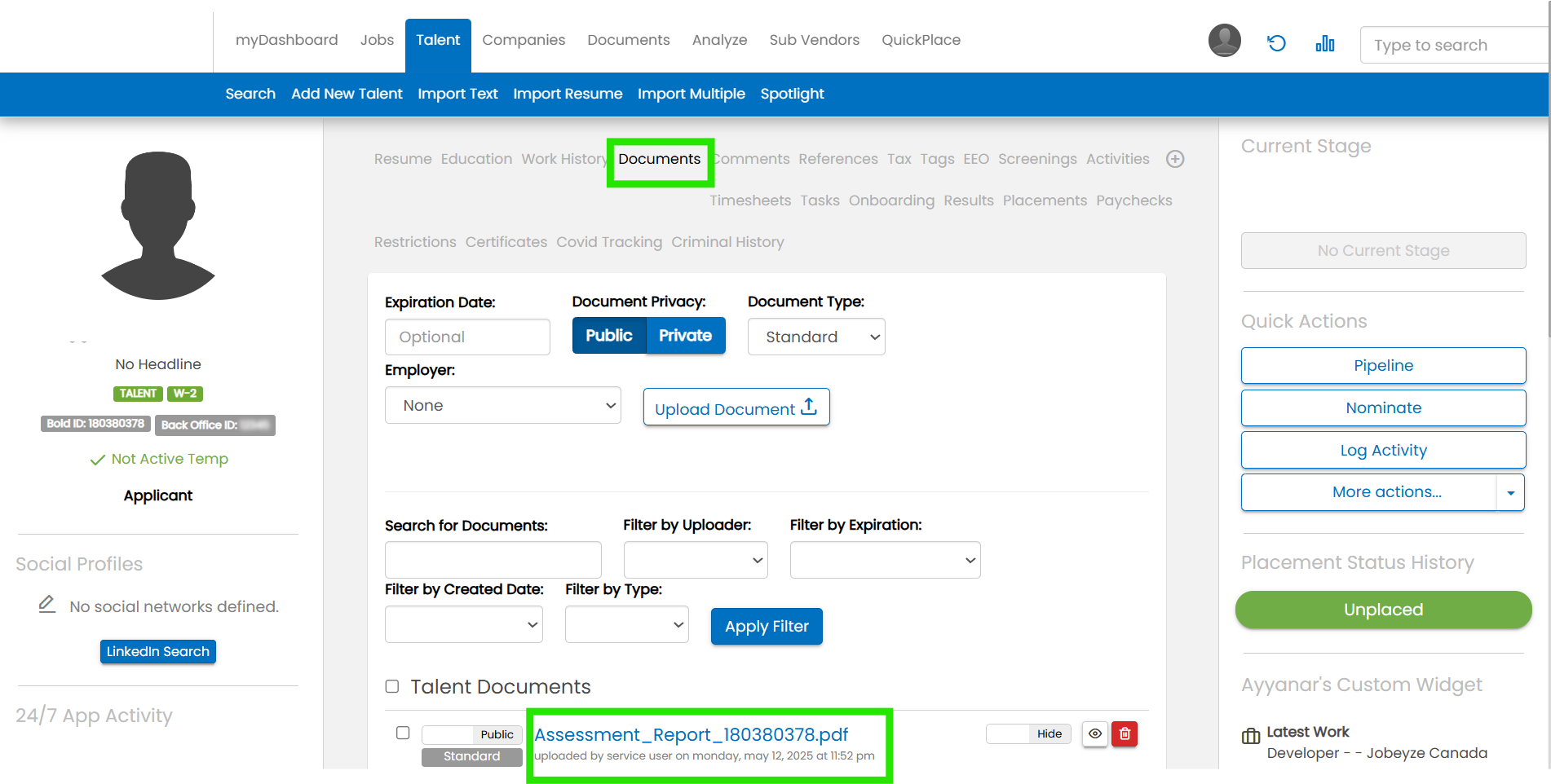This screenshot has width=1551, height=784.
Task: Click the plus icon after Activities tab
Action: click(1174, 159)
